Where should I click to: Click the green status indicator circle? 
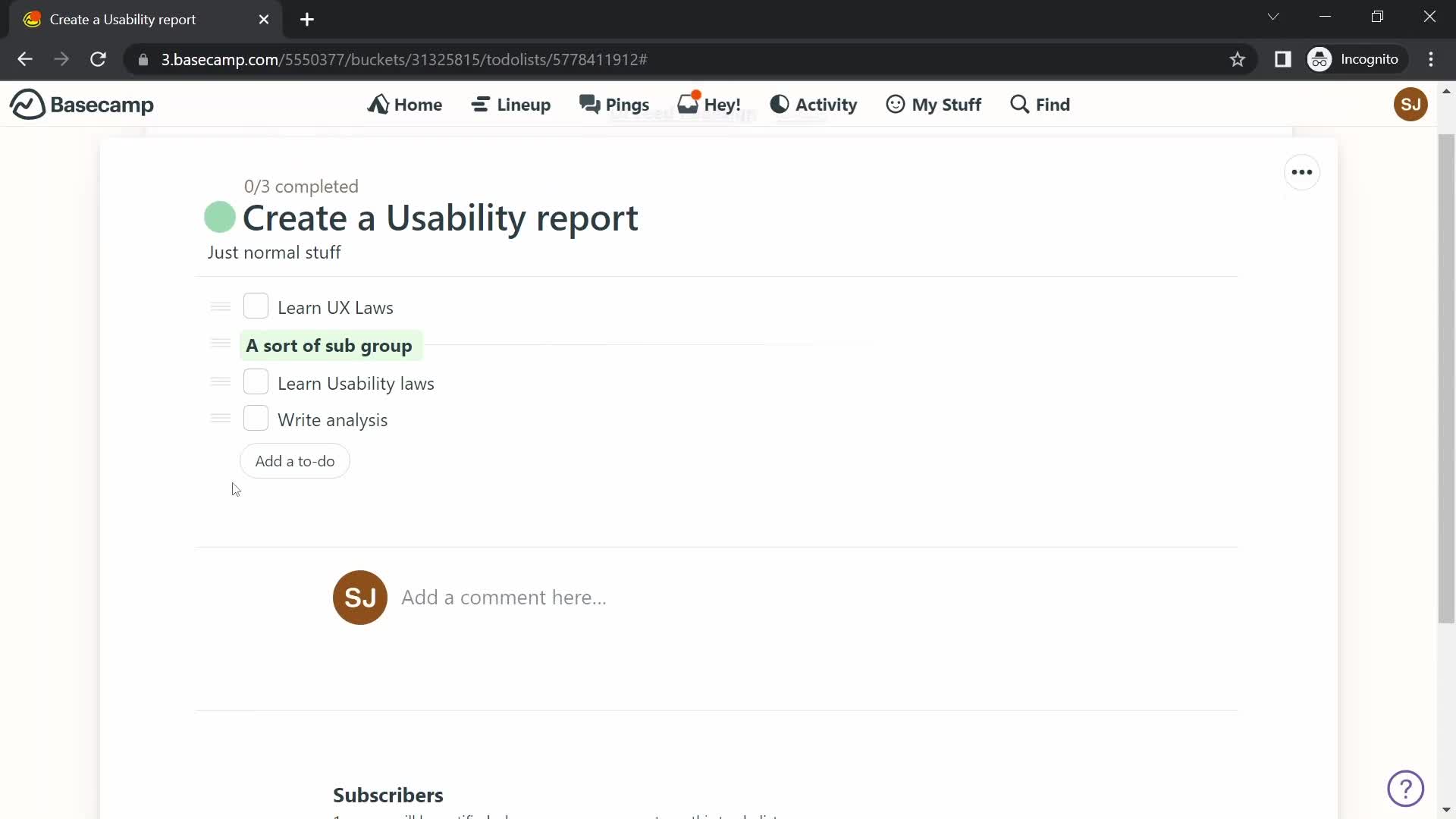(x=219, y=217)
